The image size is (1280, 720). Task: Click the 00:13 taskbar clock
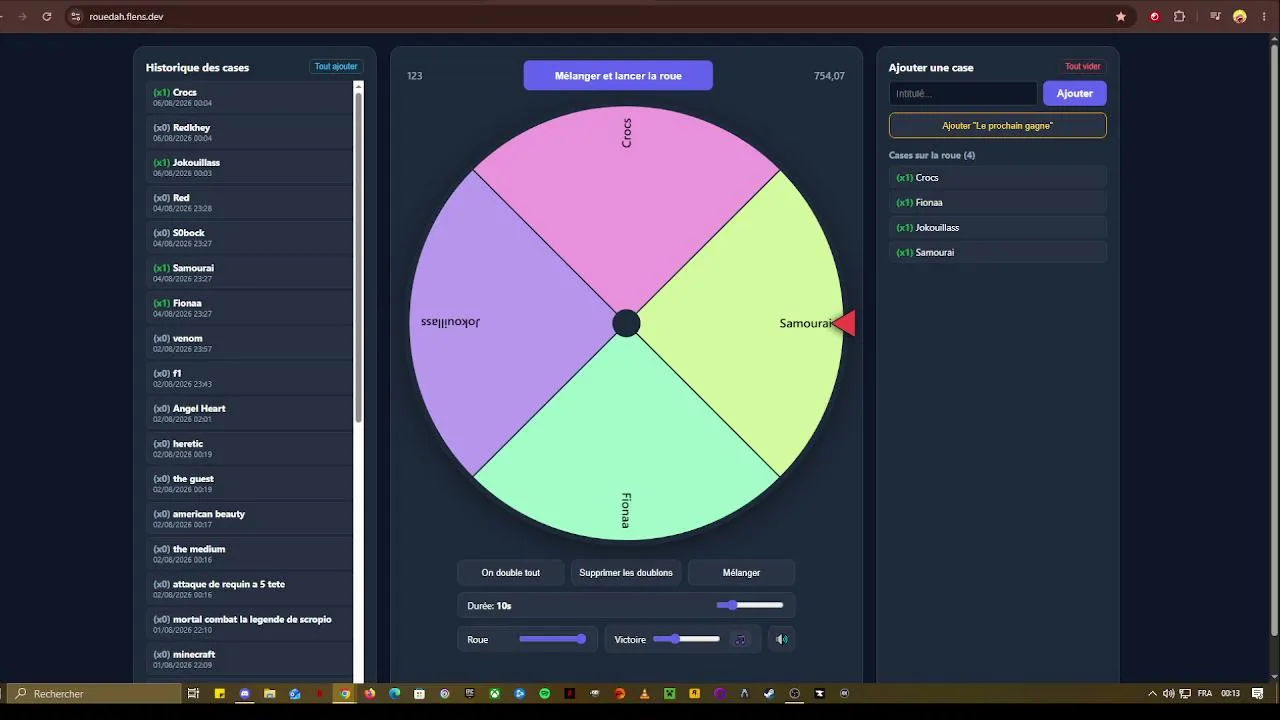[x=1230, y=693]
